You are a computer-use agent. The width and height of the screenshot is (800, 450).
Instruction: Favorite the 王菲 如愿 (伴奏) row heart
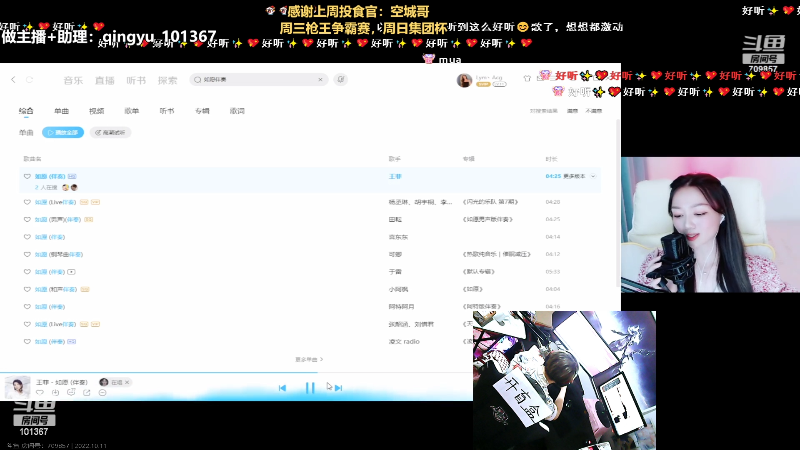[27, 177]
